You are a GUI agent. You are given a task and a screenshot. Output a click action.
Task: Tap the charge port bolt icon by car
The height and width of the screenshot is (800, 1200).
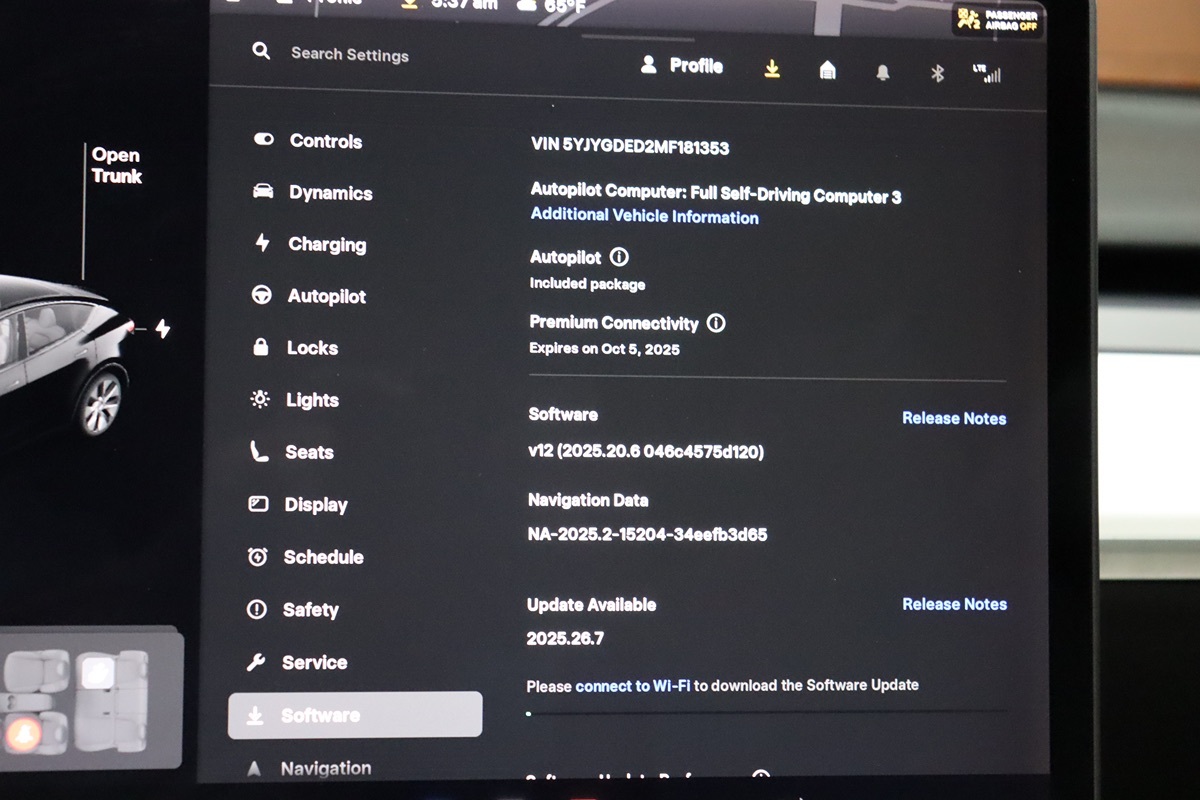point(162,328)
